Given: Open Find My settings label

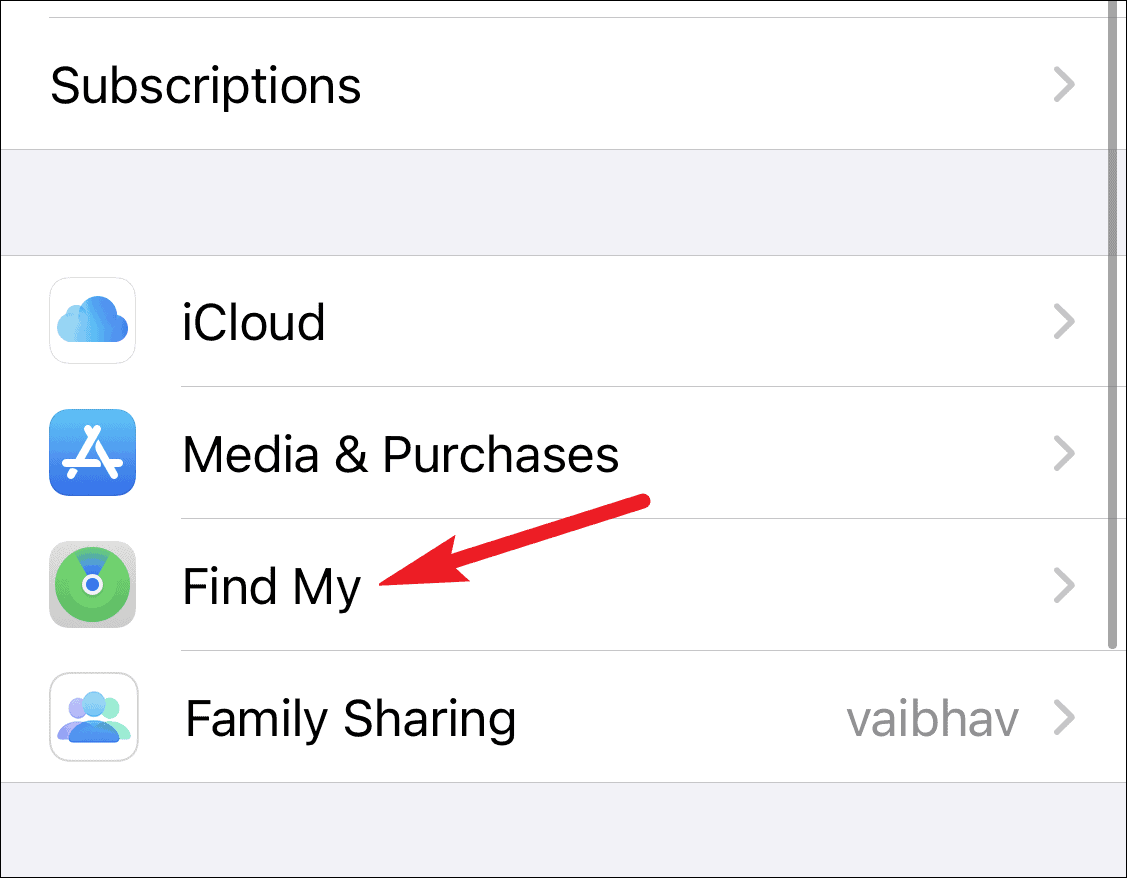Looking at the screenshot, I should 271,588.
